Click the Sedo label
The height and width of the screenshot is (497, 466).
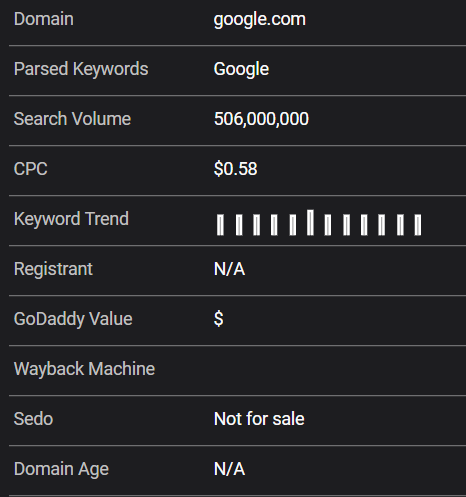tap(33, 419)
